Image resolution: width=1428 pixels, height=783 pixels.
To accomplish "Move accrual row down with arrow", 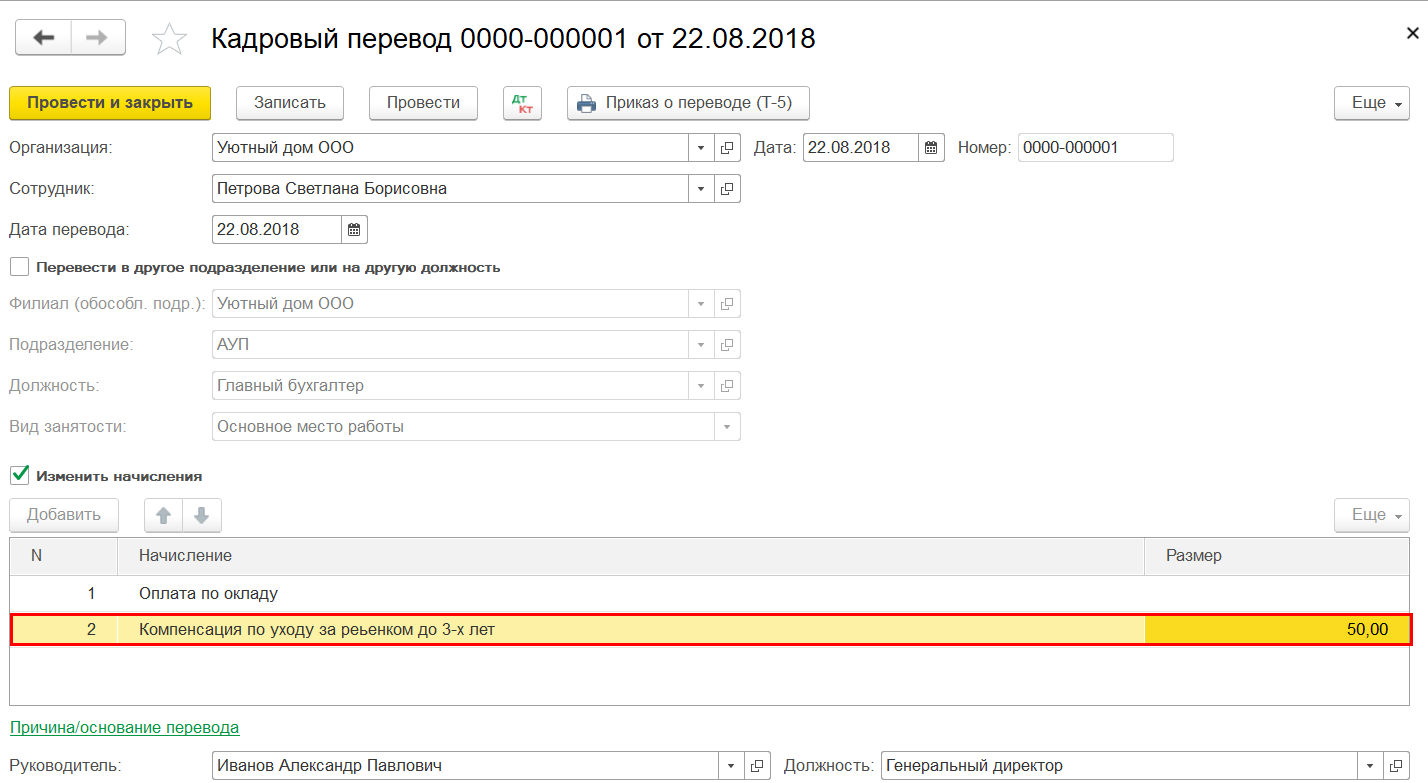I will tap(202, 515).
